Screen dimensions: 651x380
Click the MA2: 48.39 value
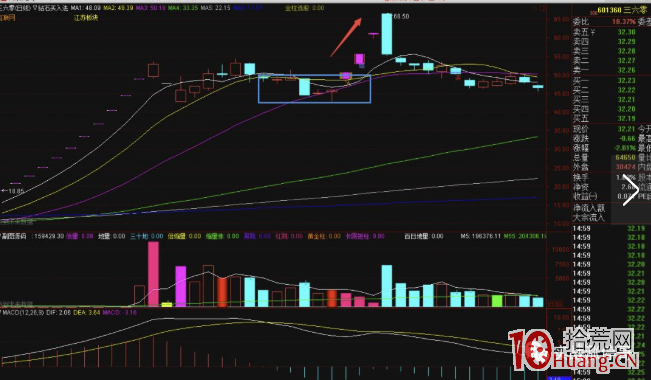click(x=118, y=8)
